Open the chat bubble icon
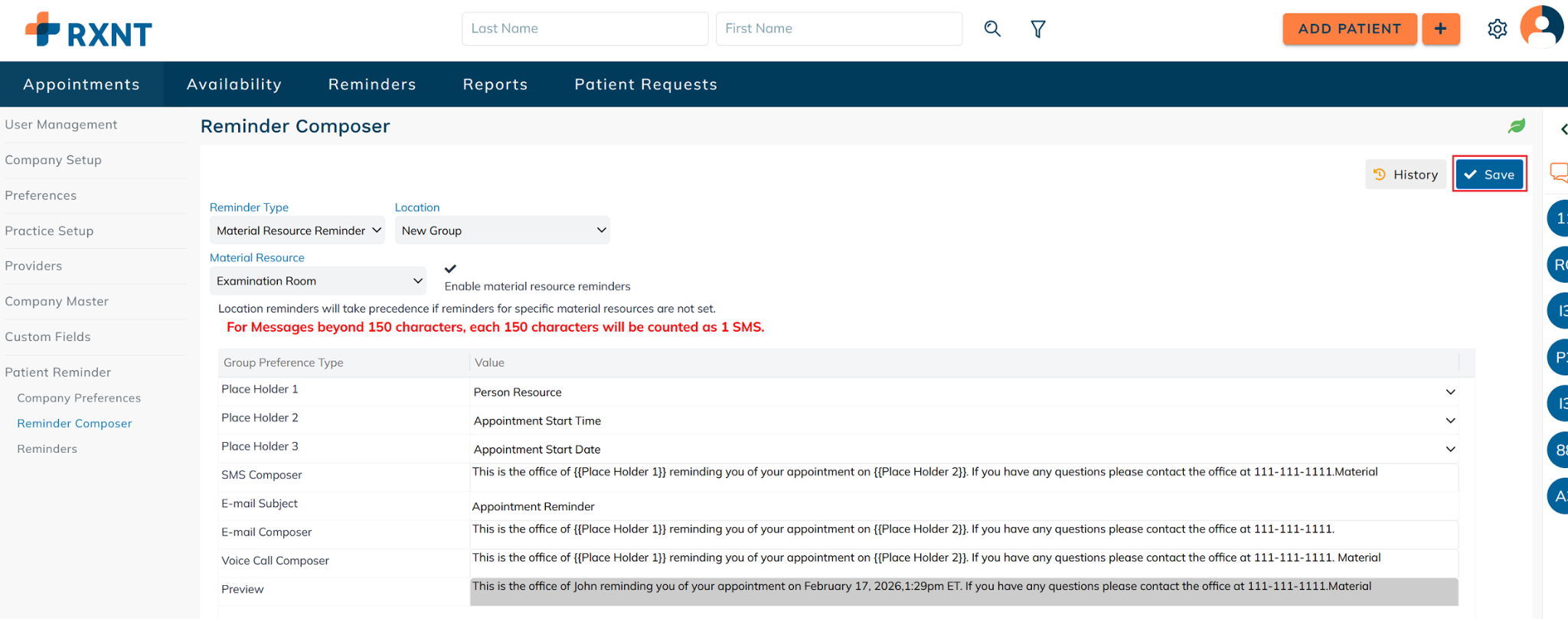Viewport: 1568px width, 622px height. [1558, 172]
